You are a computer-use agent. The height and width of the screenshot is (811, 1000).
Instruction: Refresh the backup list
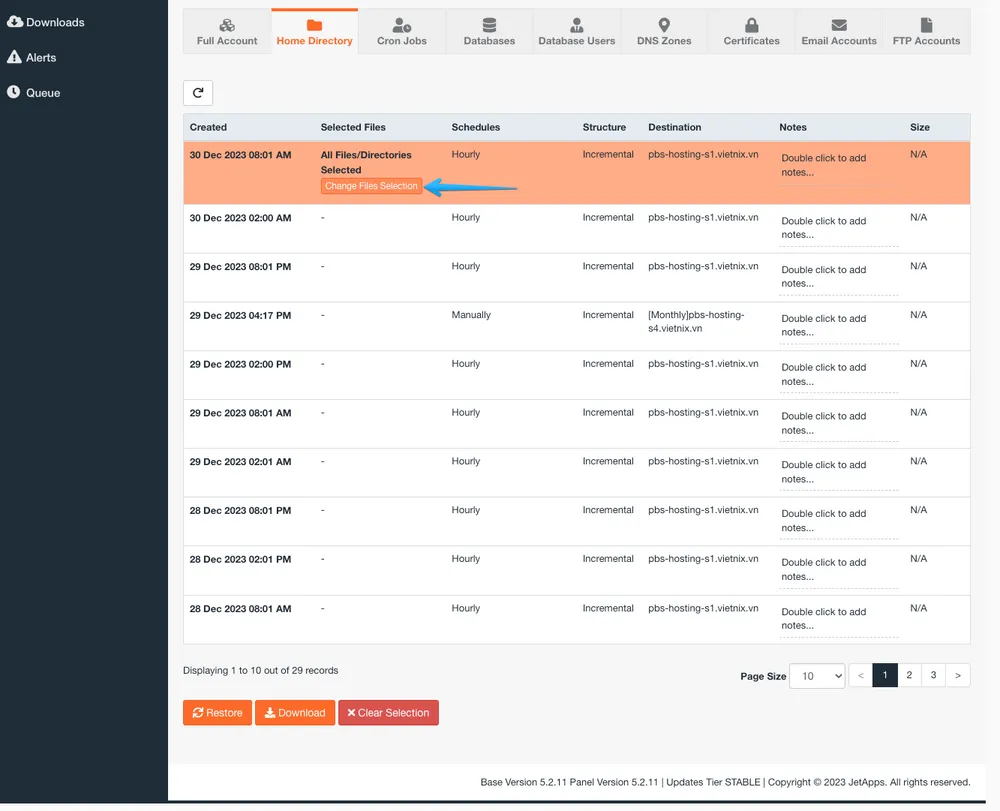coord(197,92)
